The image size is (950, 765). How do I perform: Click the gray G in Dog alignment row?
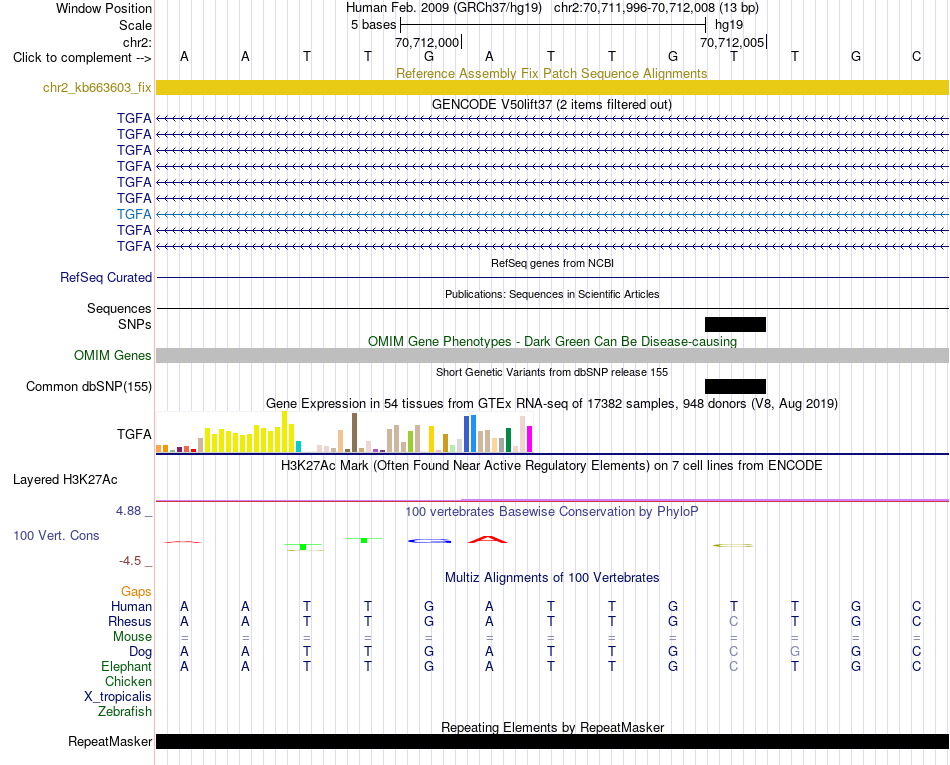[x=795, y=651]
